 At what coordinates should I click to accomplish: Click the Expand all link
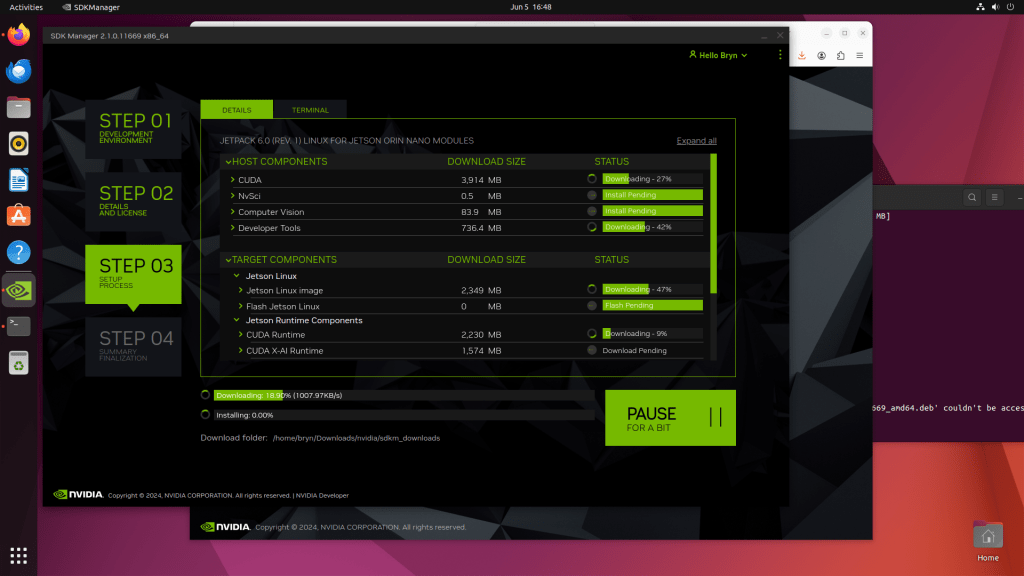696,141
